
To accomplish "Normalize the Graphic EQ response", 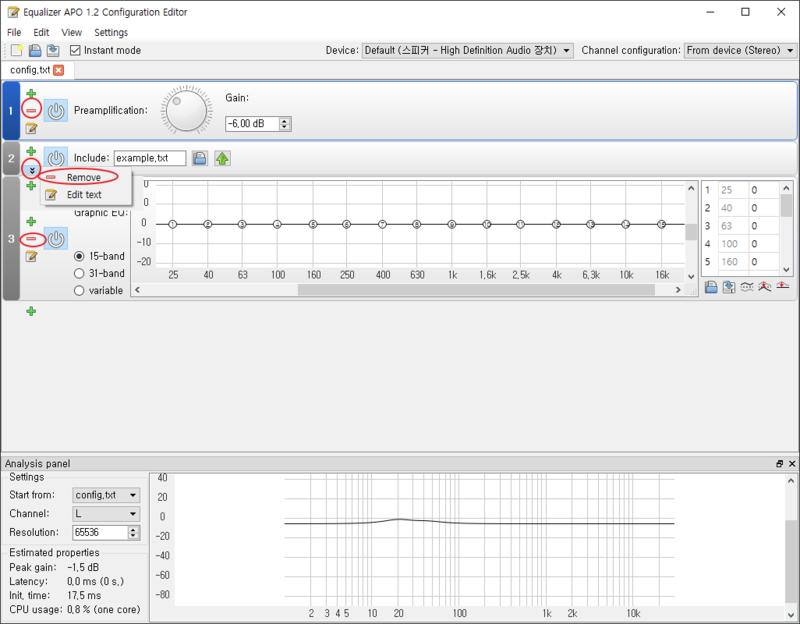I will pyautogui.click(x=764, y=287).
